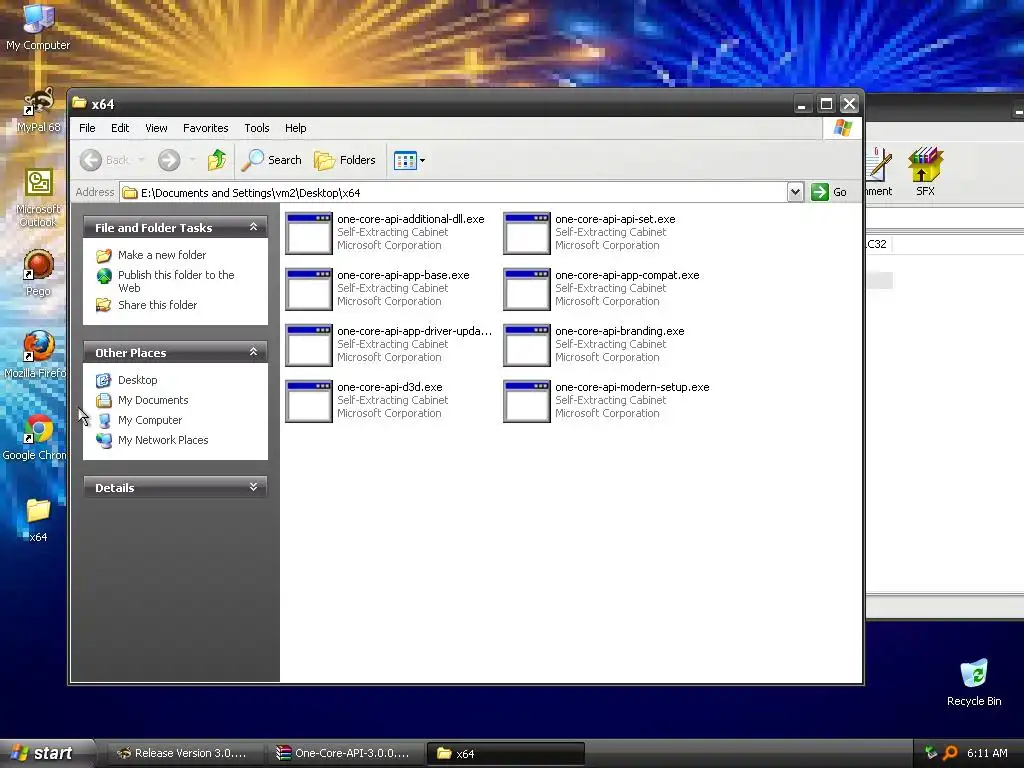Open the Tools menu
Screen dimensions: 1024x768
tap(257, 128)
